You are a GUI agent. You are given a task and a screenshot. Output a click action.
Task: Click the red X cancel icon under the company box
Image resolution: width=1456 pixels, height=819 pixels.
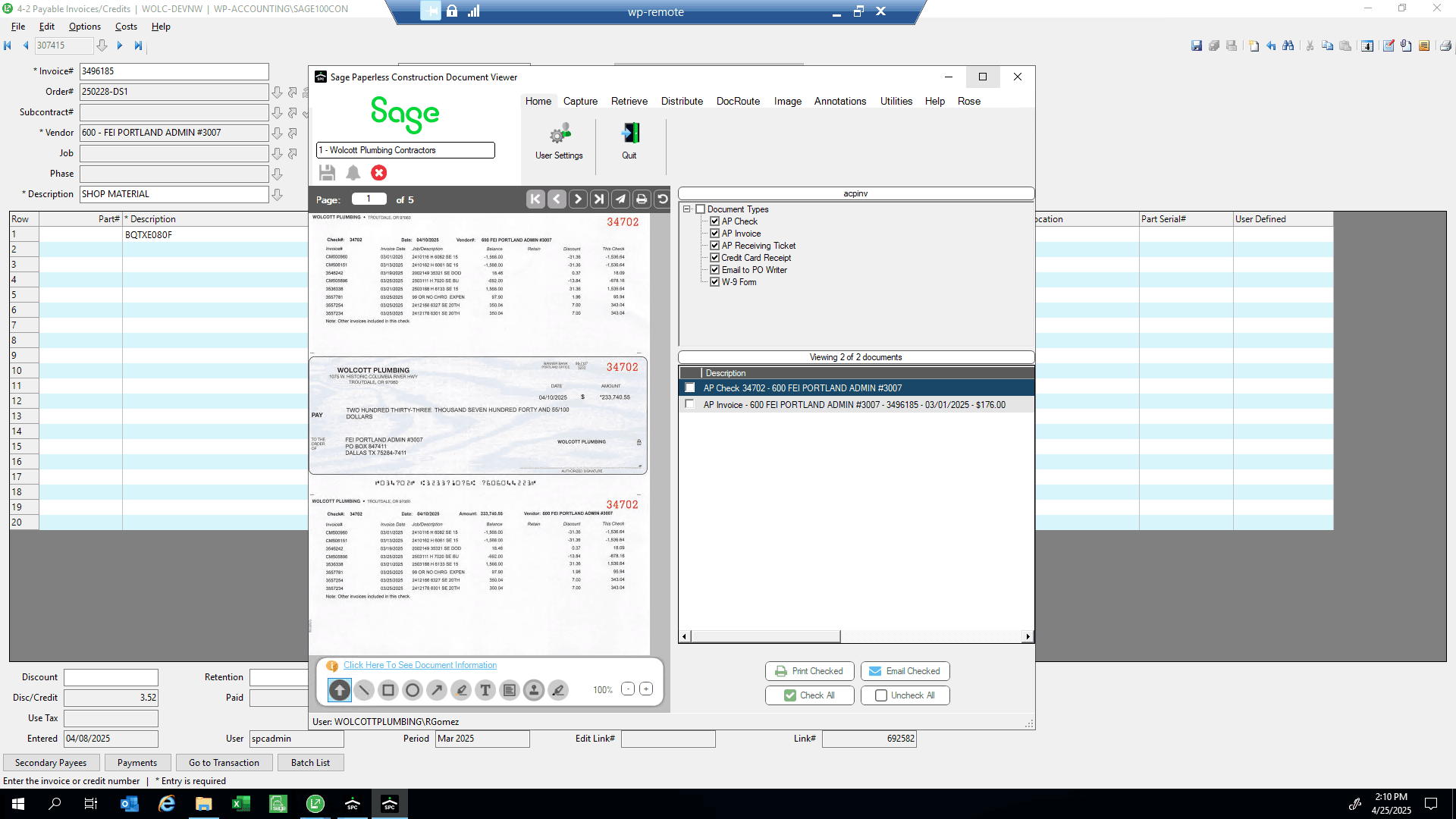[379, 173]
